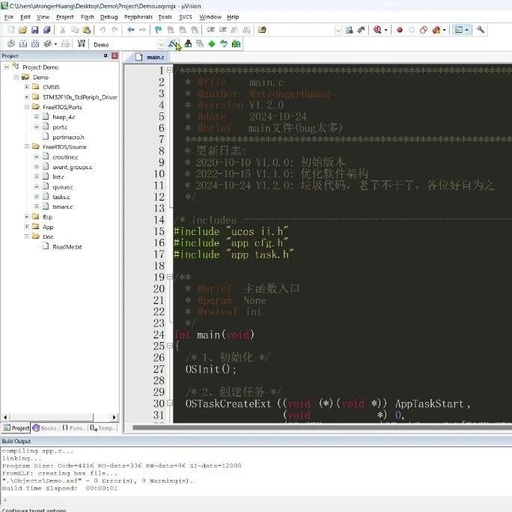Select port.c in the project tree
The width and height of the screenshot is (512, 512).
tap(60, 127)
